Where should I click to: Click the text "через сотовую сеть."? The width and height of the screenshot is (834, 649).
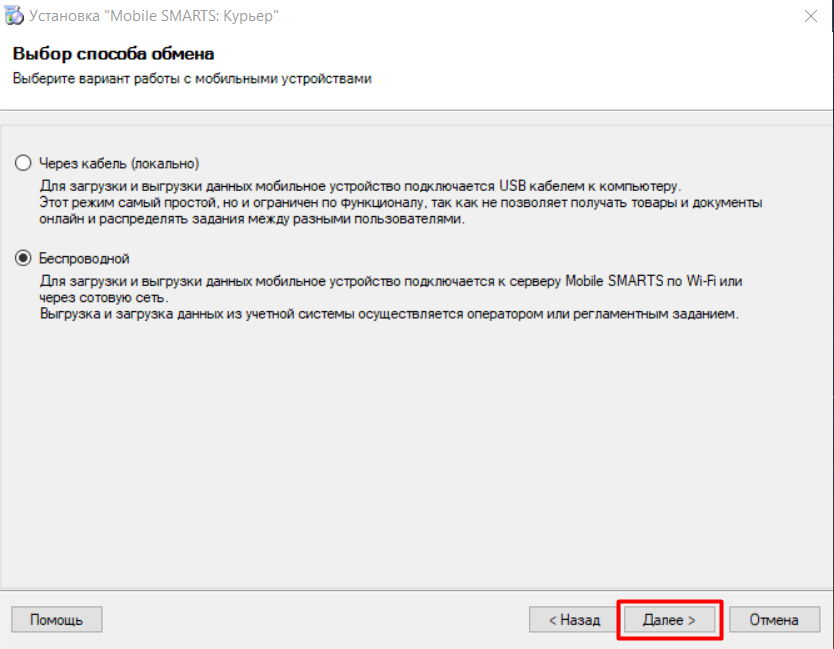(x=104, y=297)
